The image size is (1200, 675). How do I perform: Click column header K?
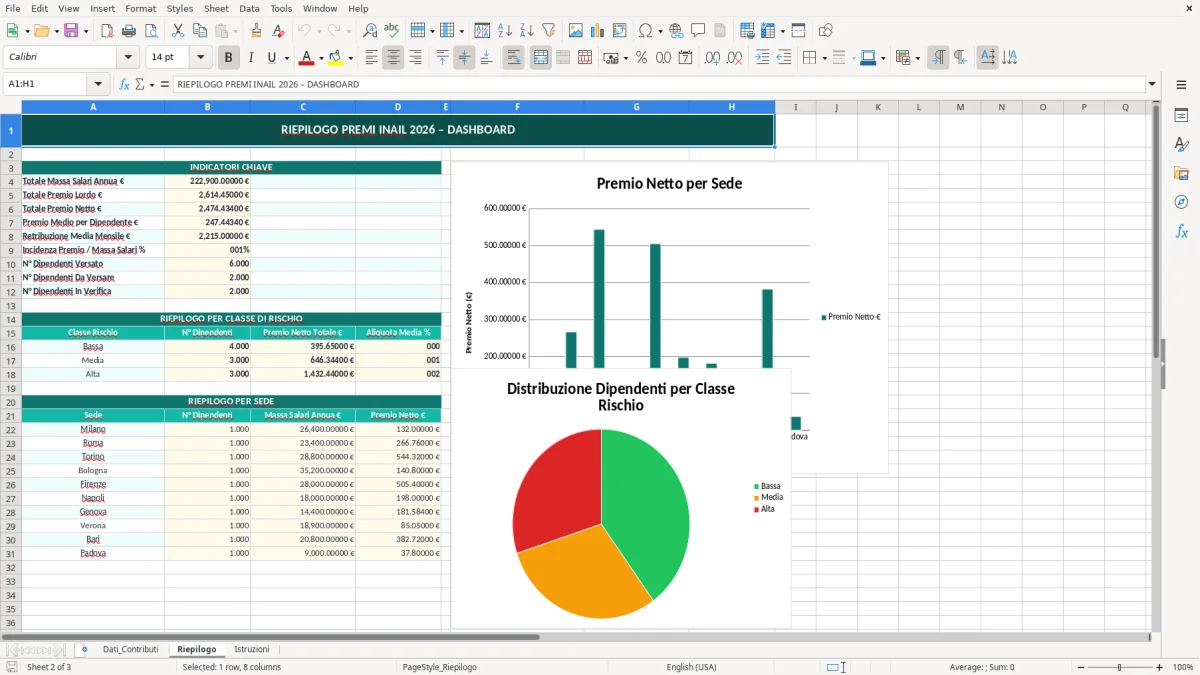pos(878,107)
